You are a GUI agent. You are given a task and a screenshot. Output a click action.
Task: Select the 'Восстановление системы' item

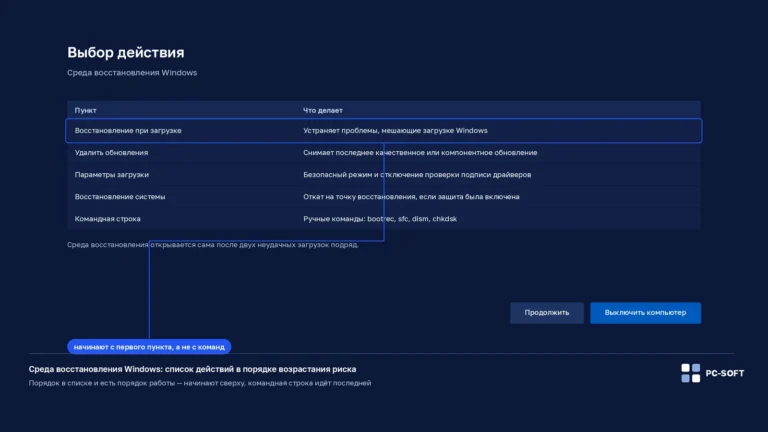[x=384, y=197]
